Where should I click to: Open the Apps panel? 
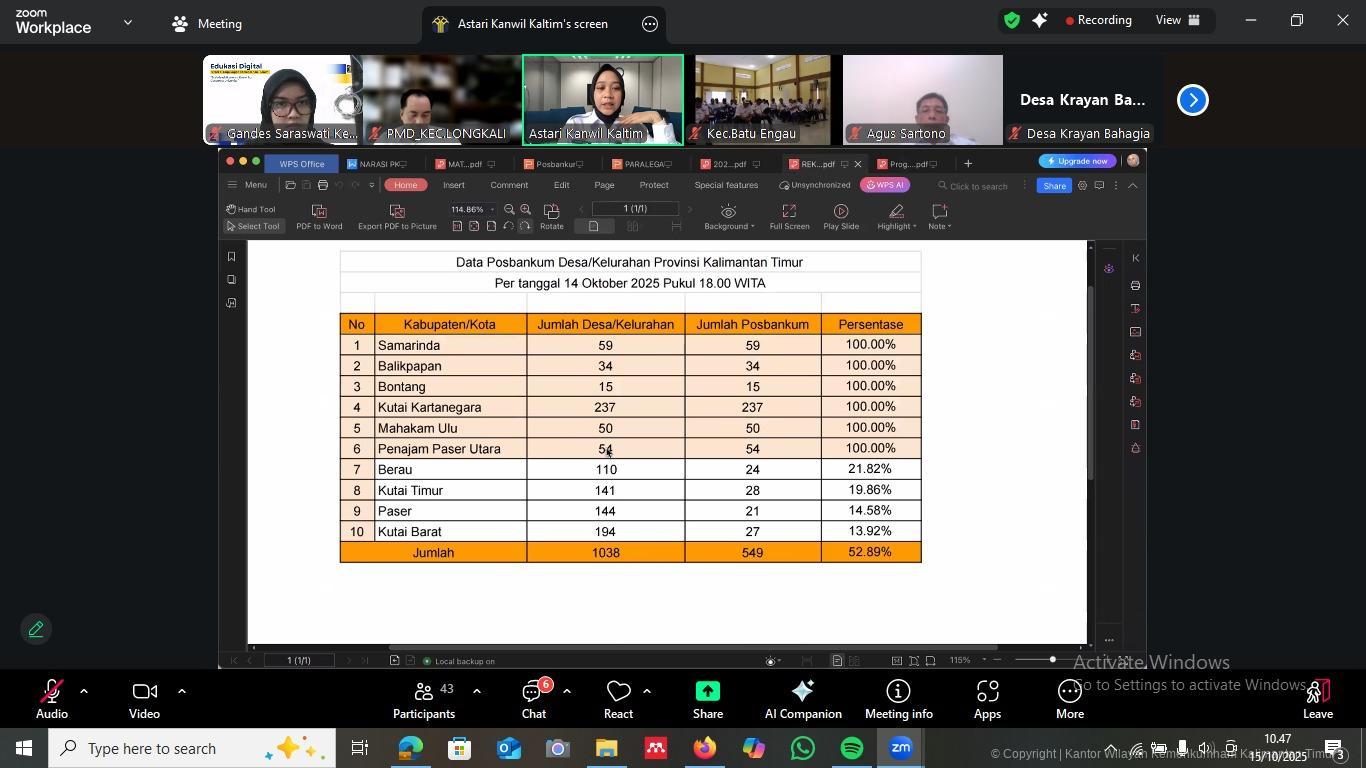987,699
